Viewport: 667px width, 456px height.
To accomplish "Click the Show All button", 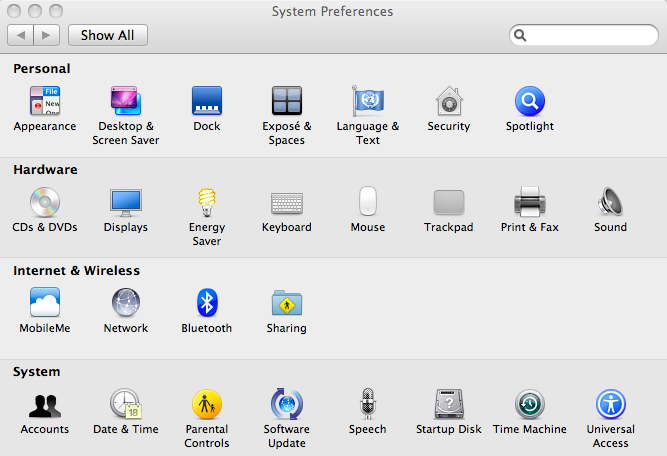I will [x=108, y=35].
